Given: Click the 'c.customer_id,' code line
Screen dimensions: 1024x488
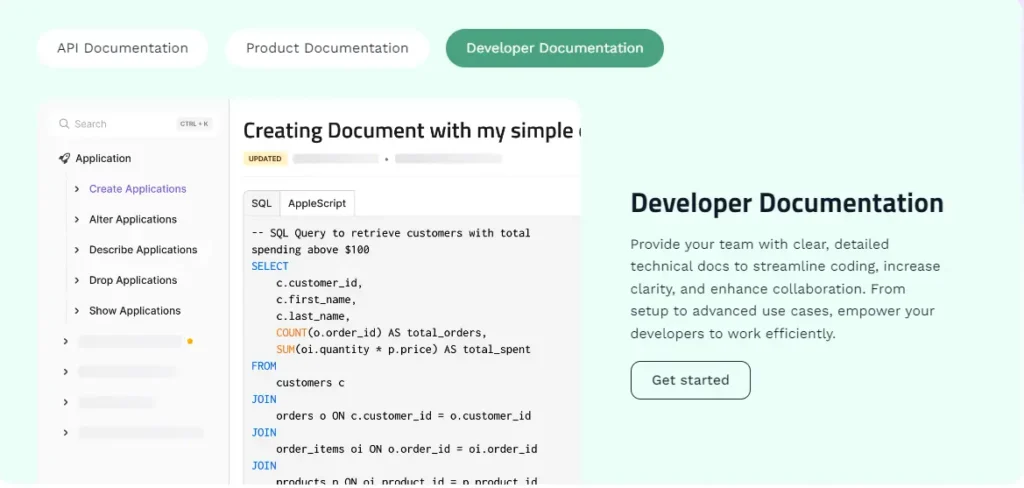Looking at the screenshot, I should tap(319, 284).
